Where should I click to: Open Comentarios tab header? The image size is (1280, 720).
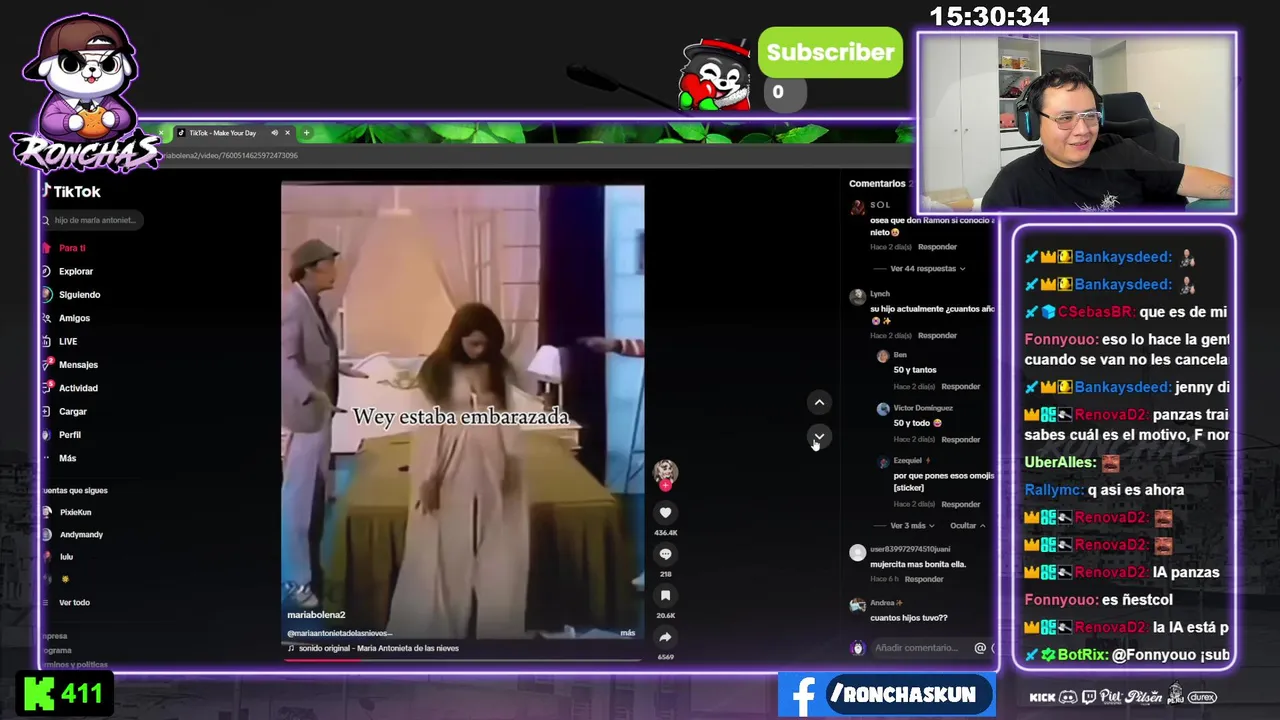877,184
